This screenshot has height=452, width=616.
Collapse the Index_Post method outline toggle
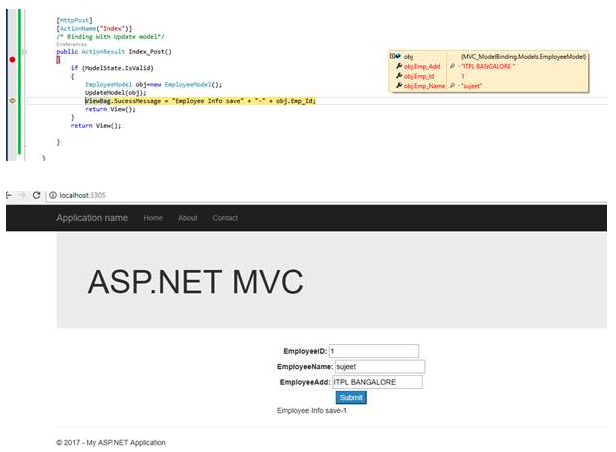(24, 51)
